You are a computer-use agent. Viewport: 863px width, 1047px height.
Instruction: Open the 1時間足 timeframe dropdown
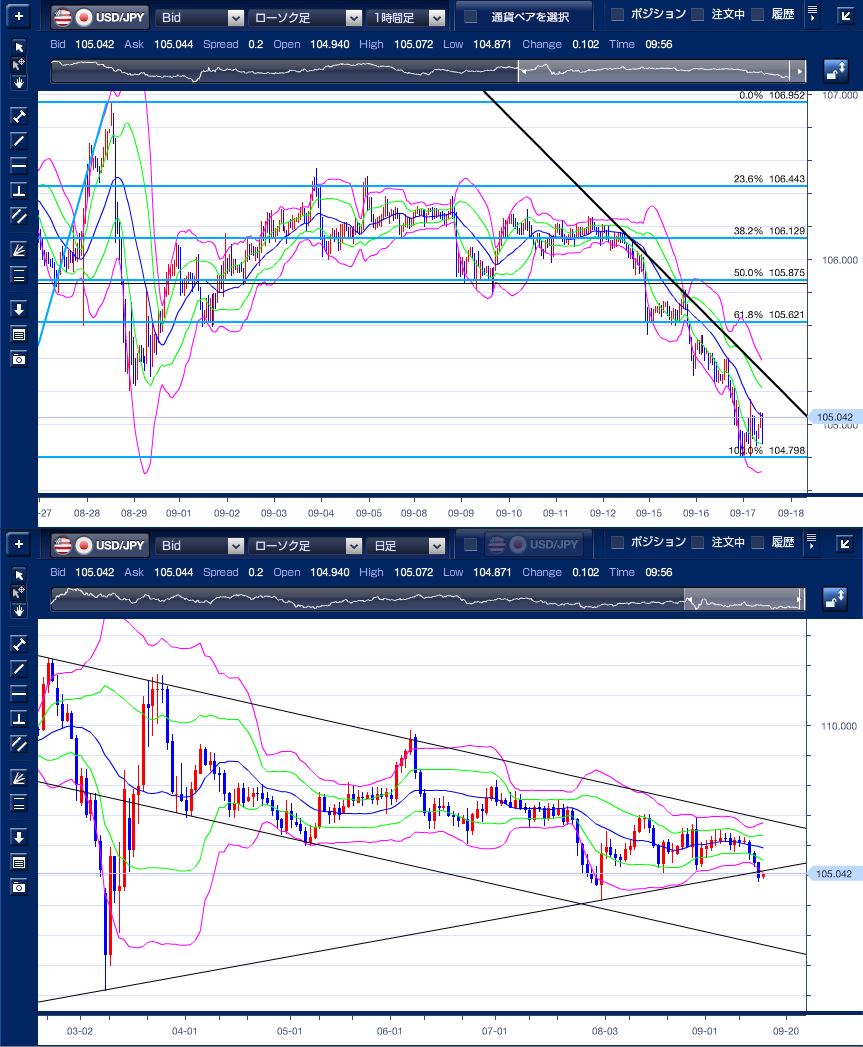coord(406,17)
